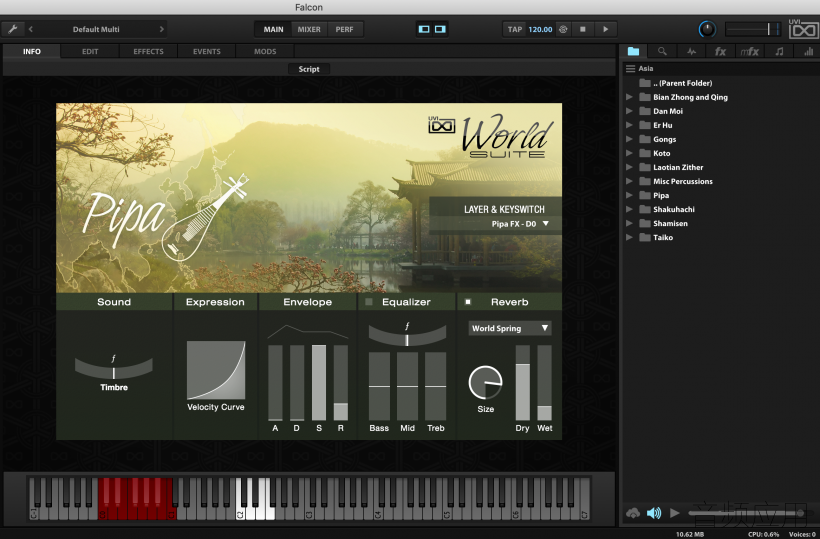
Task: Expand the Koto folder
Action: (629, 153)
